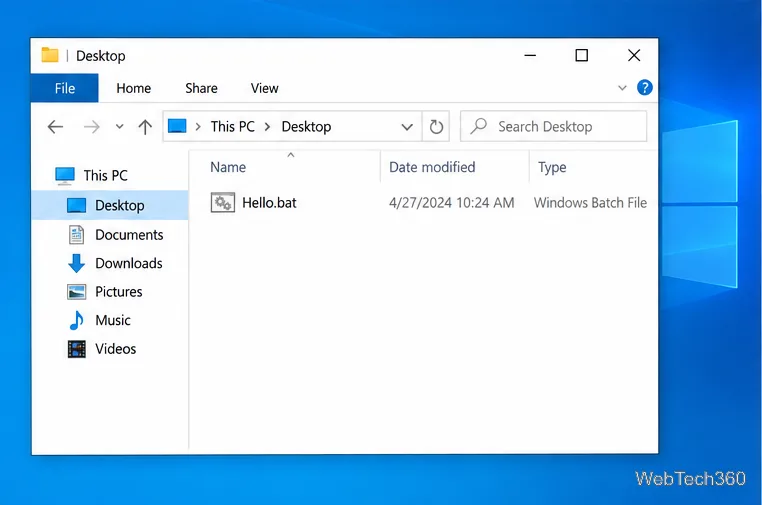Viewport: 762px width, 505px height.
Task: Click the Windows Batch File type cell
Action: point(590,203)
